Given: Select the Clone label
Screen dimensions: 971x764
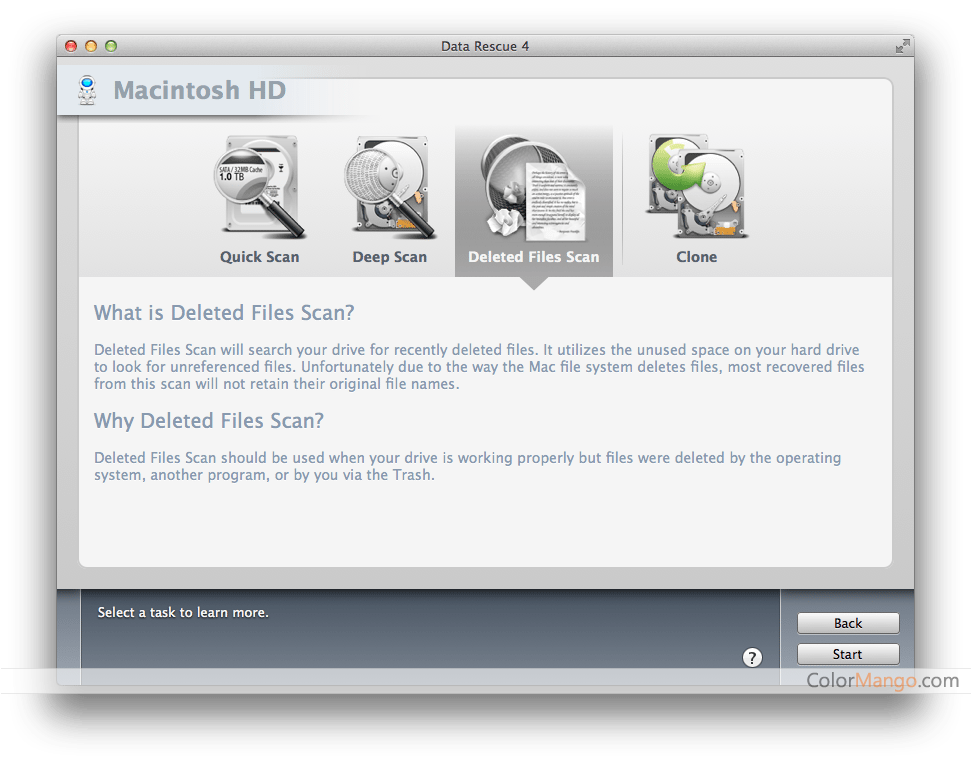Looking at the screenshot, I should 696,257.
